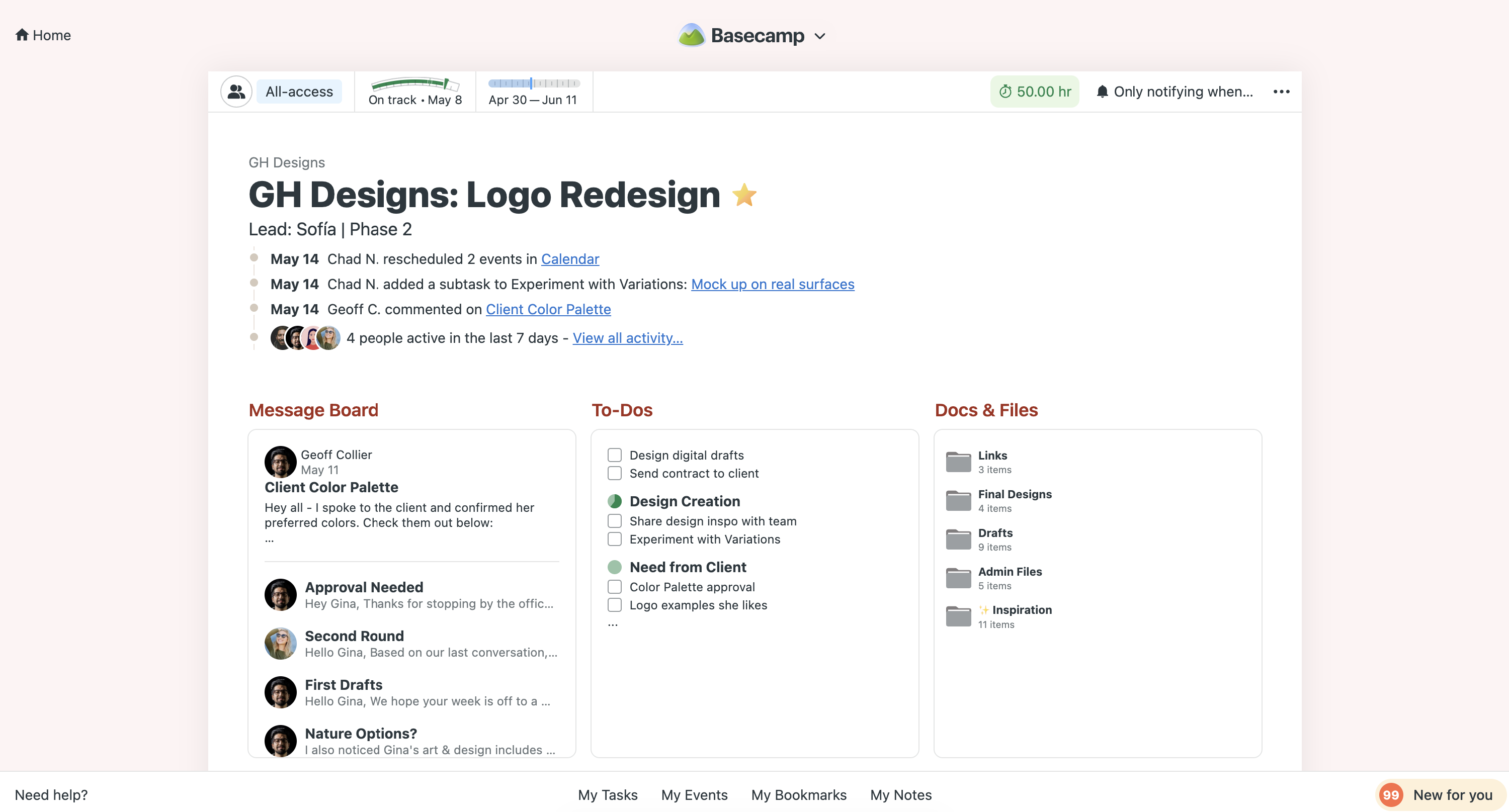Open the 50.00 hr time tracker
This screenshot has height=812, width=1509.
click(x=1035, y=92)
